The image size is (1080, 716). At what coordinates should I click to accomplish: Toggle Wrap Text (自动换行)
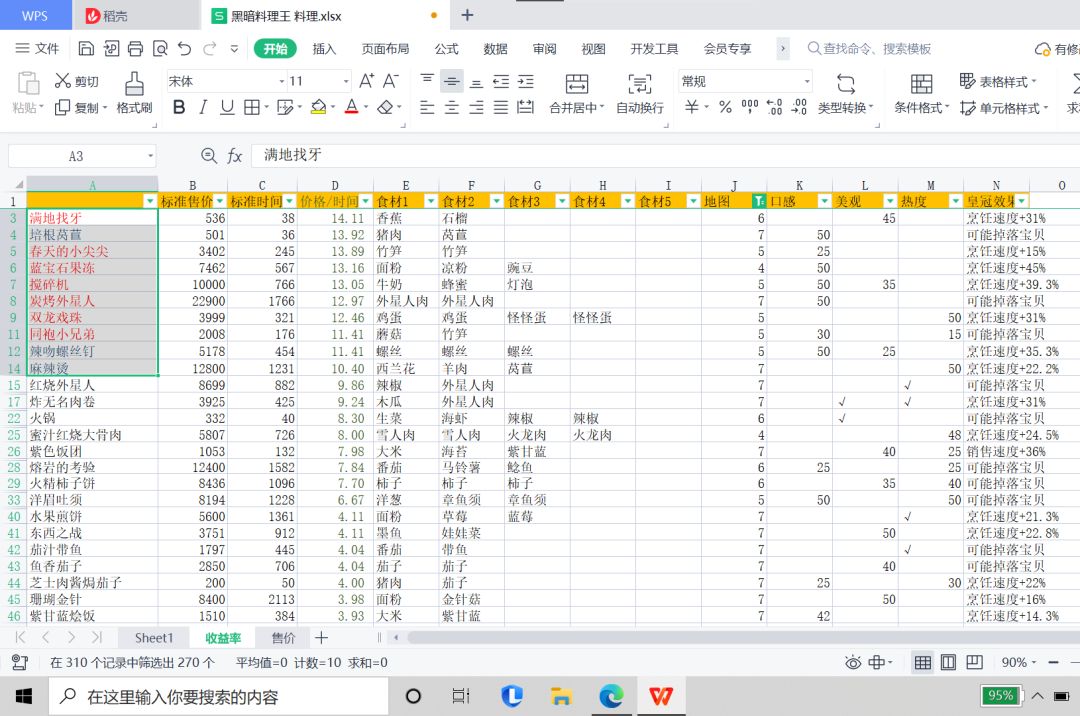[639, 84]
